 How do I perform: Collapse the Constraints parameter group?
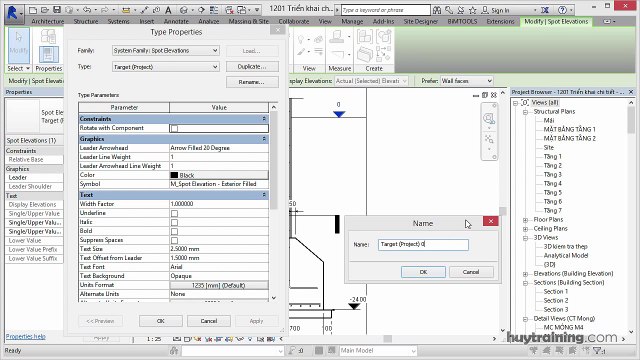(x=264, y=119)
